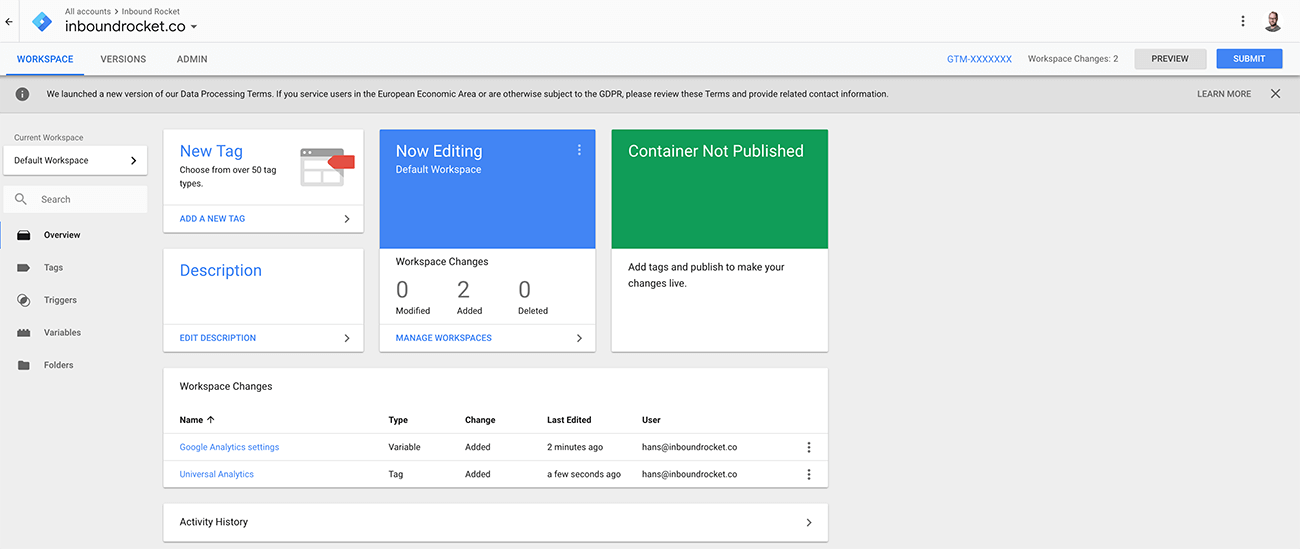Image resolution: width=1300 pixels, height=549 pixels.
Task: Click the Google Tag Manager logo
Action: tap(42, 21)
